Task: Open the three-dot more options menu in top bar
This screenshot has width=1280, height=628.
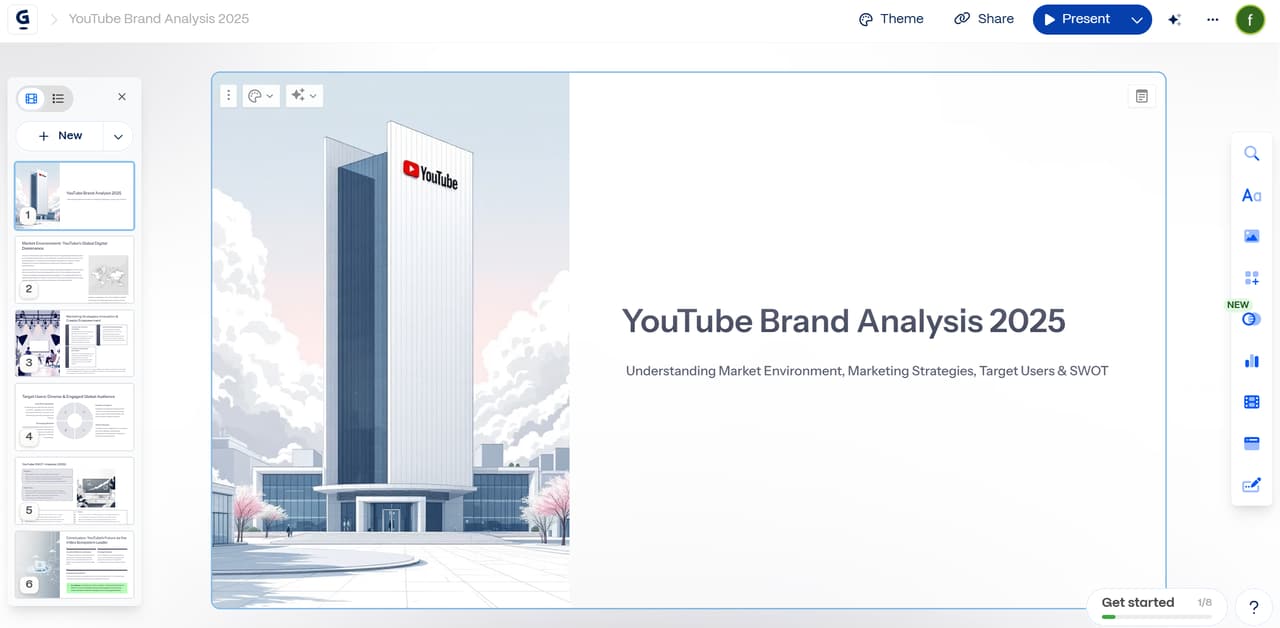Action: (x=1212, y=19)
